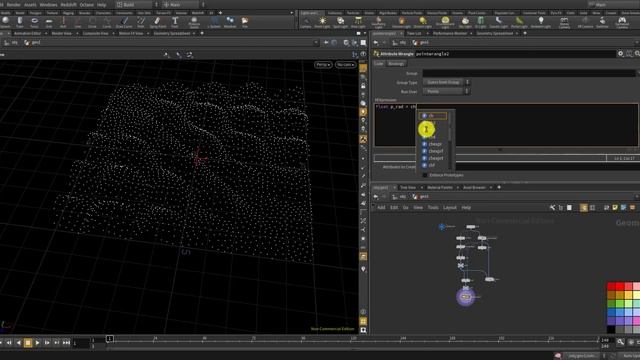Screen dimensions: 640x360
Task: Open the parameter gear menu for pointwrangle2
Action: 621,54
